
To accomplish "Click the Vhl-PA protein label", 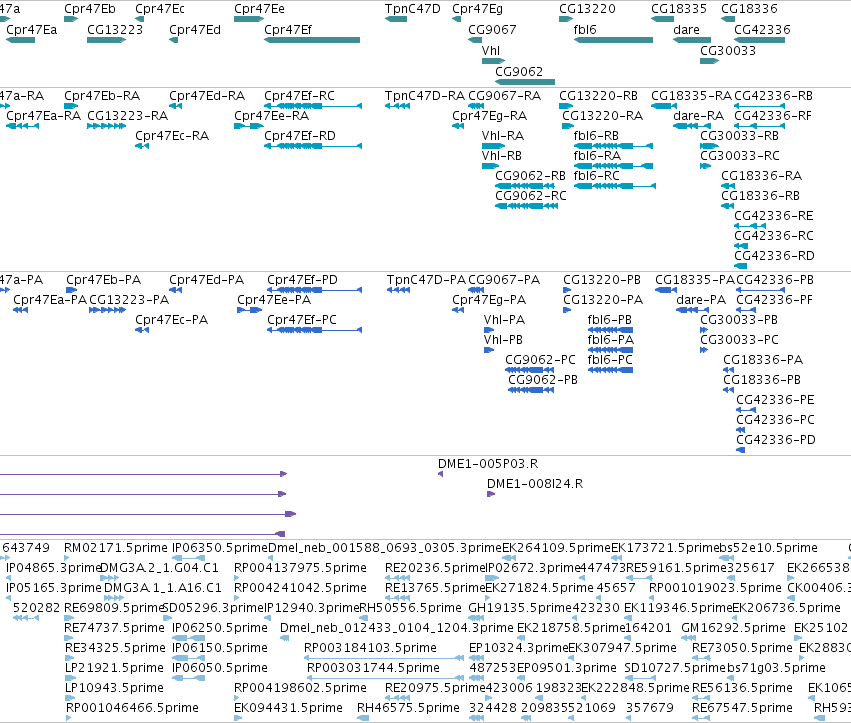I will [x=504, y=320].
